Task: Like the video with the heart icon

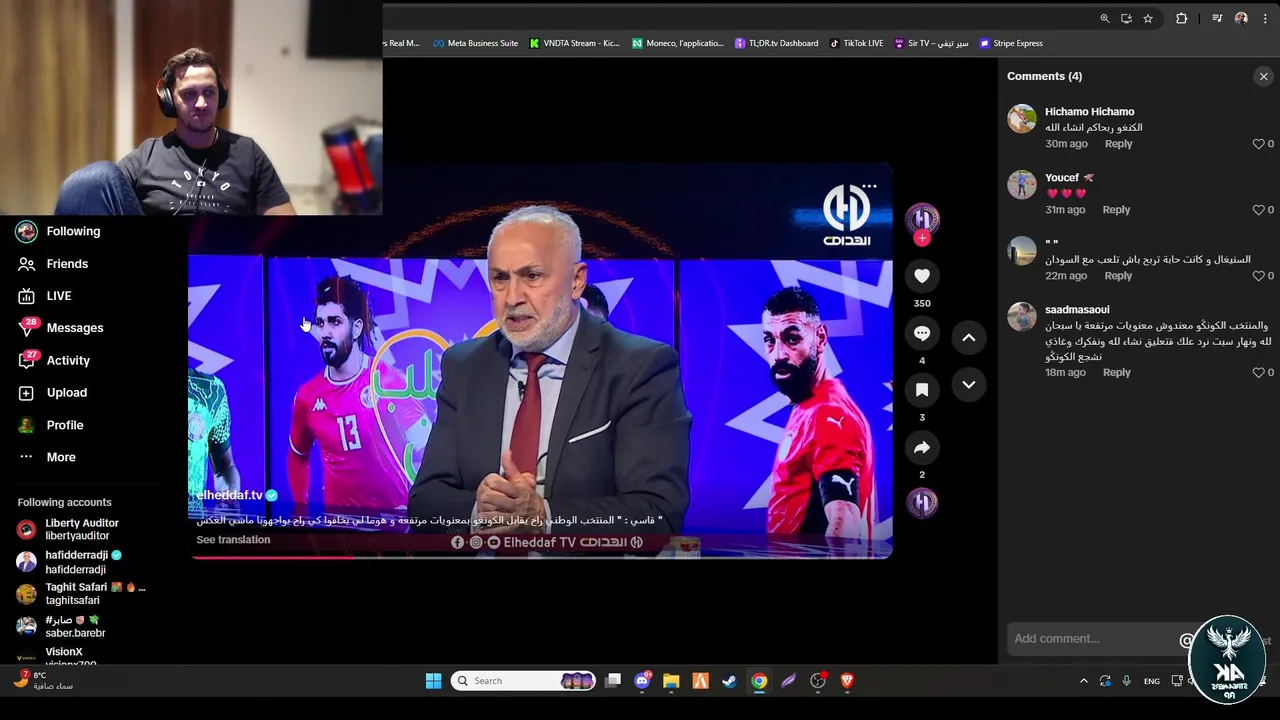Action: tap(922, 276)
